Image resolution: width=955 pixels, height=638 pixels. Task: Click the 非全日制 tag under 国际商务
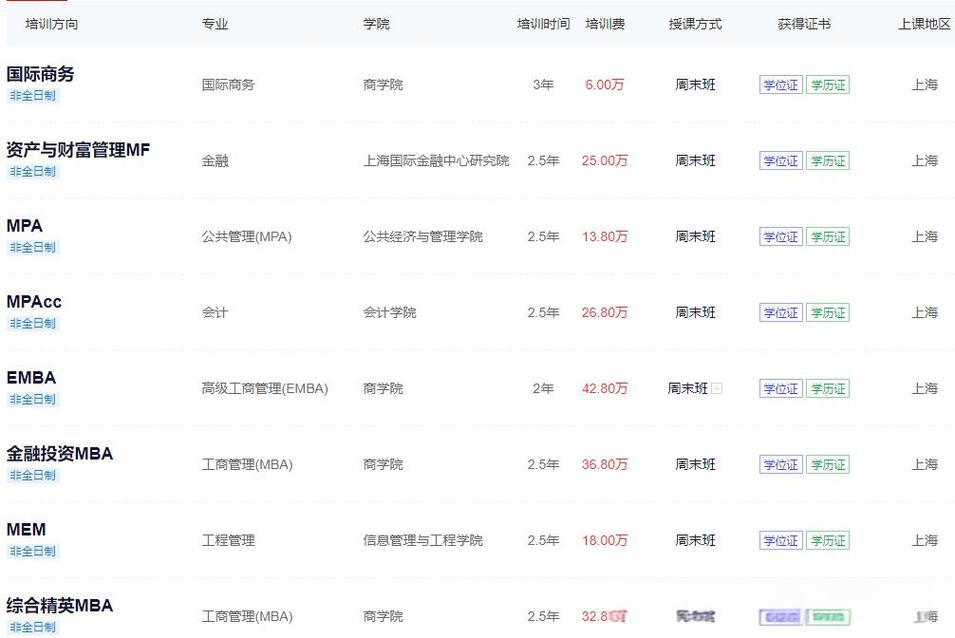pos(33,94)
